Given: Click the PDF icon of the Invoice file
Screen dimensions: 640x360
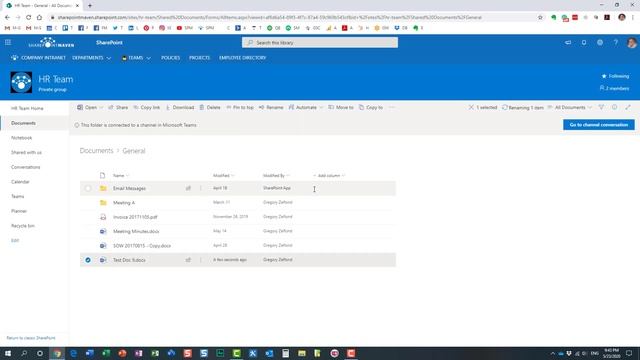Looking at the screenshot, I should point(103,217).
